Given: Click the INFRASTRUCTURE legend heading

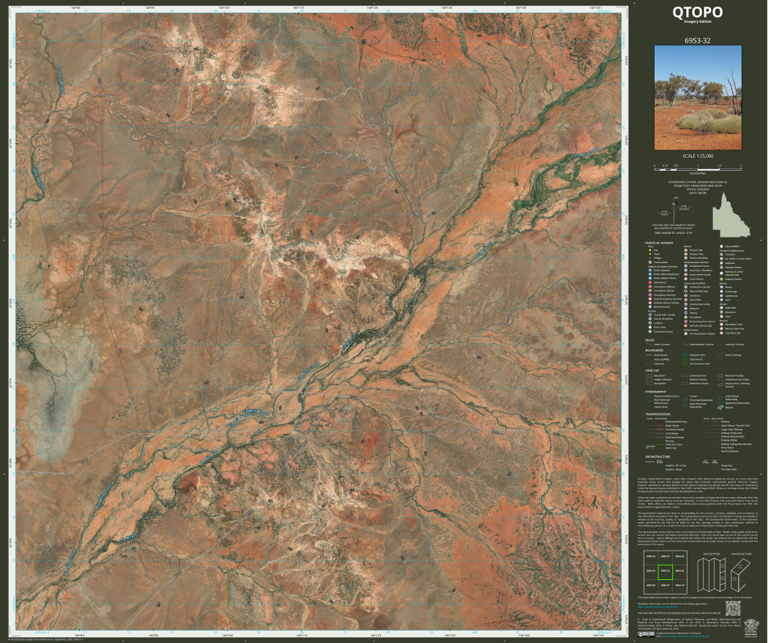Looking at the screenshot, I should [659, 456].
